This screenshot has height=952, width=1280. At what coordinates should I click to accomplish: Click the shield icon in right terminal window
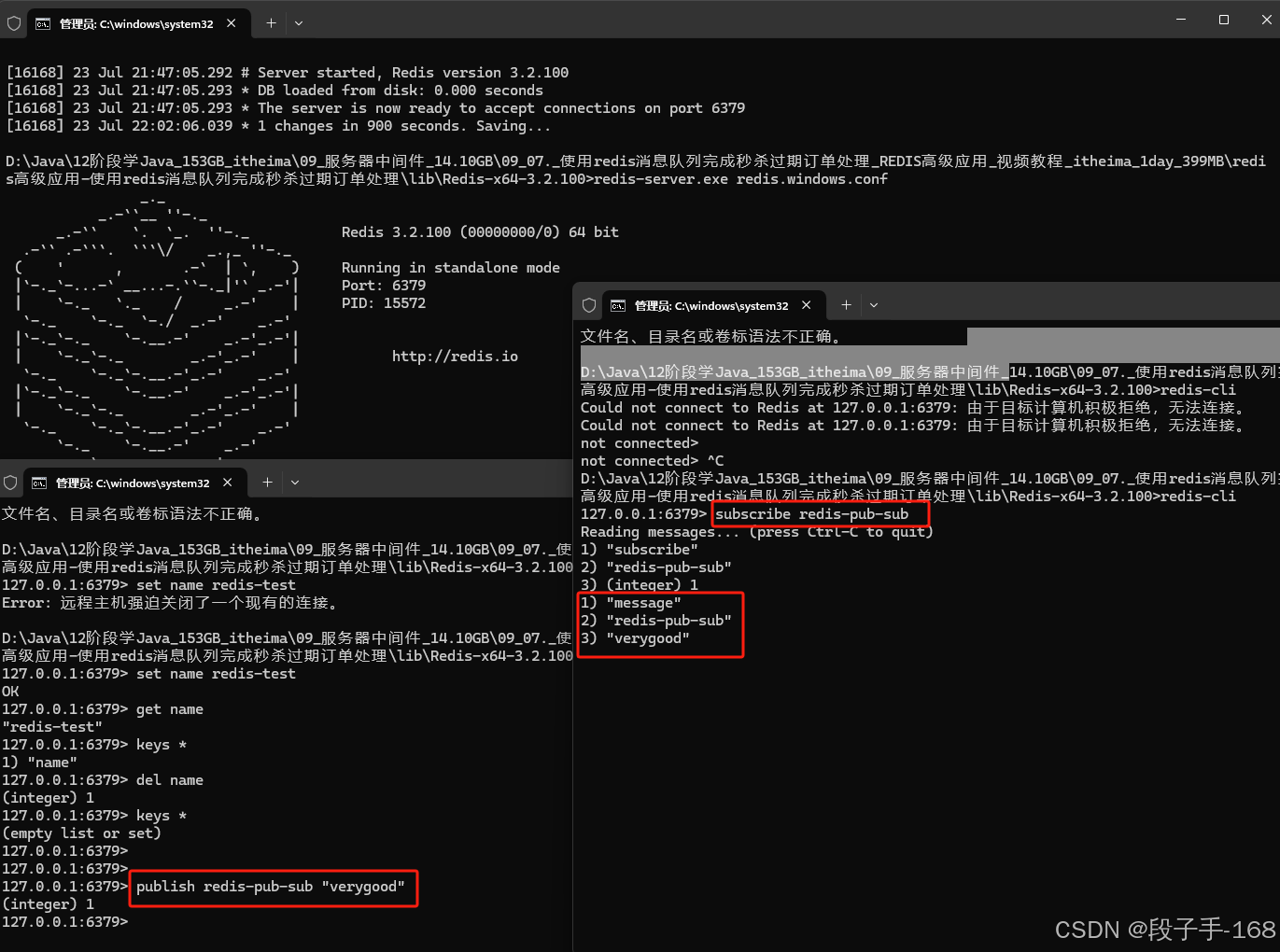[589, 305]
